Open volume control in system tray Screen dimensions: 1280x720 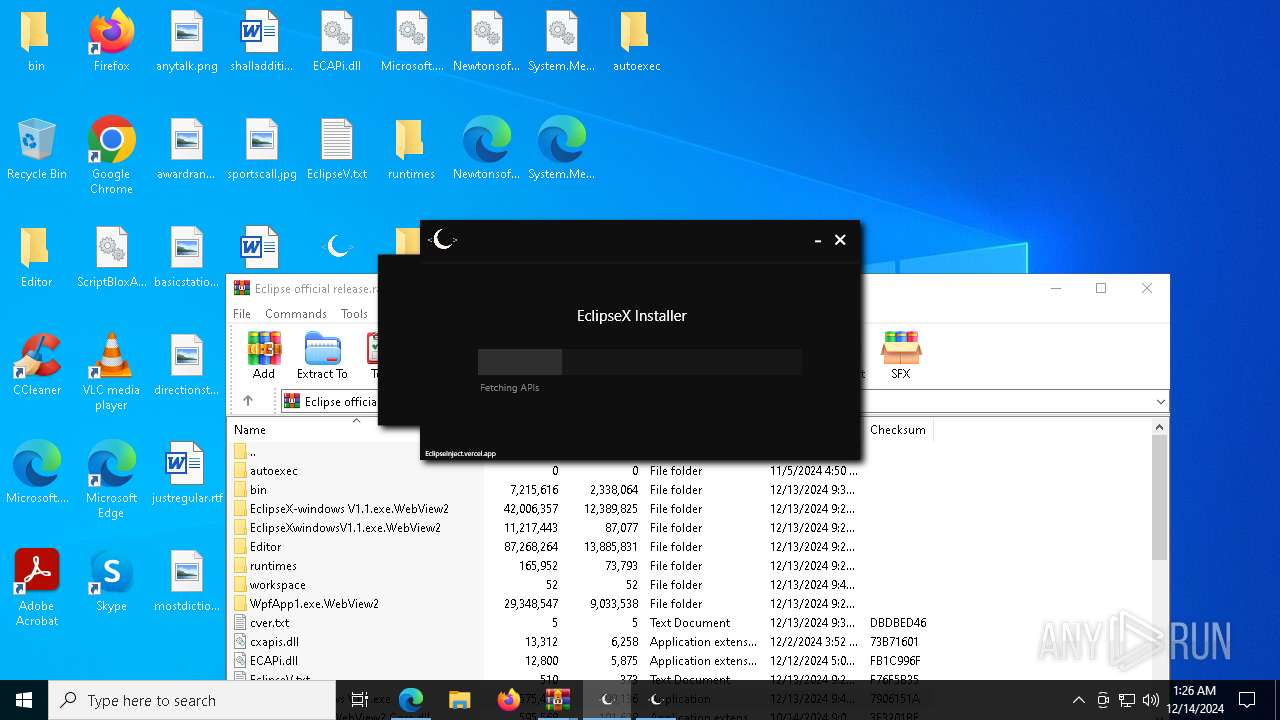[x=1150, y=700]
